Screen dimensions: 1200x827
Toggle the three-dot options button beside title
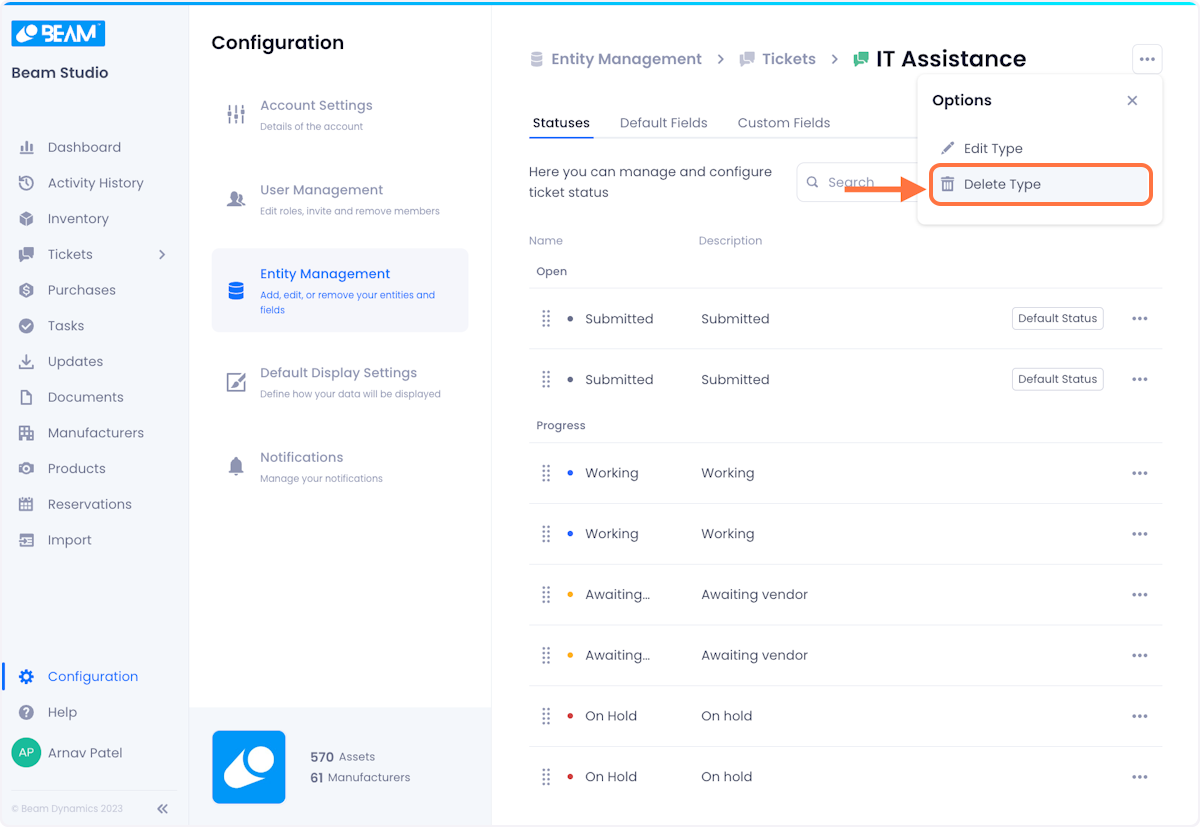pyautogui.click(x=1147, y=59)
